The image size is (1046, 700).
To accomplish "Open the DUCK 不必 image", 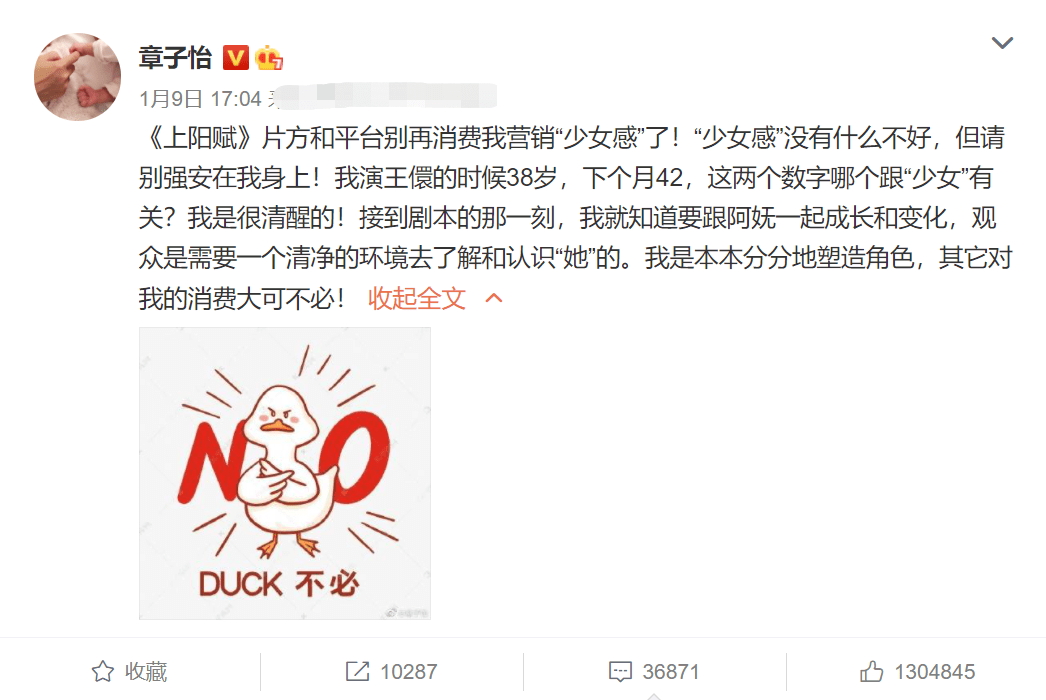I will point(285,473).
